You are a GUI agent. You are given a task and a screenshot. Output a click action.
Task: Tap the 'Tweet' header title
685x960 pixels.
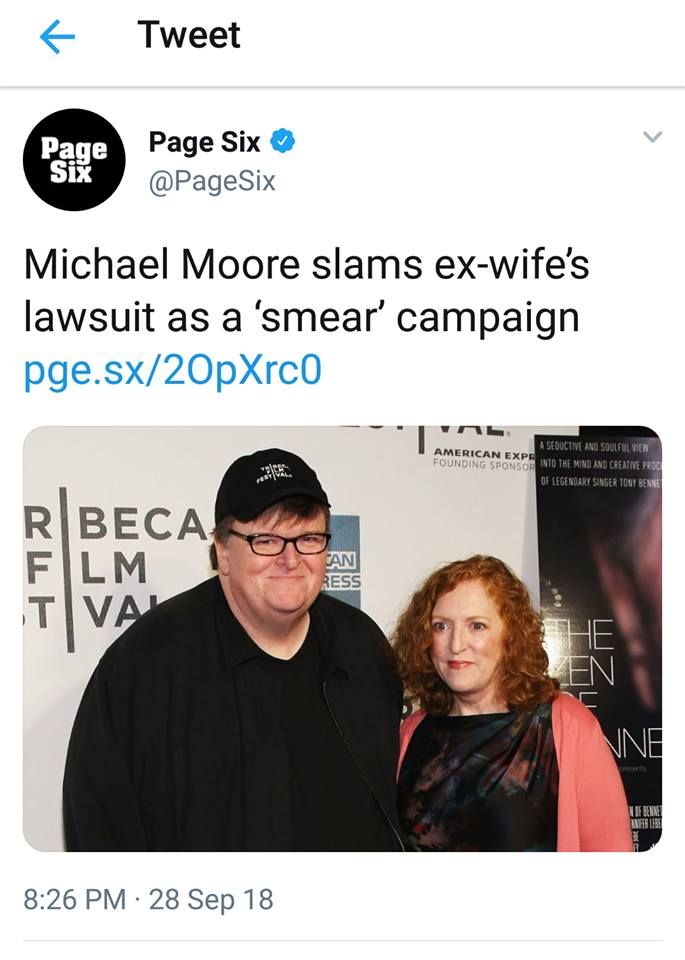[x=189, y=35]
